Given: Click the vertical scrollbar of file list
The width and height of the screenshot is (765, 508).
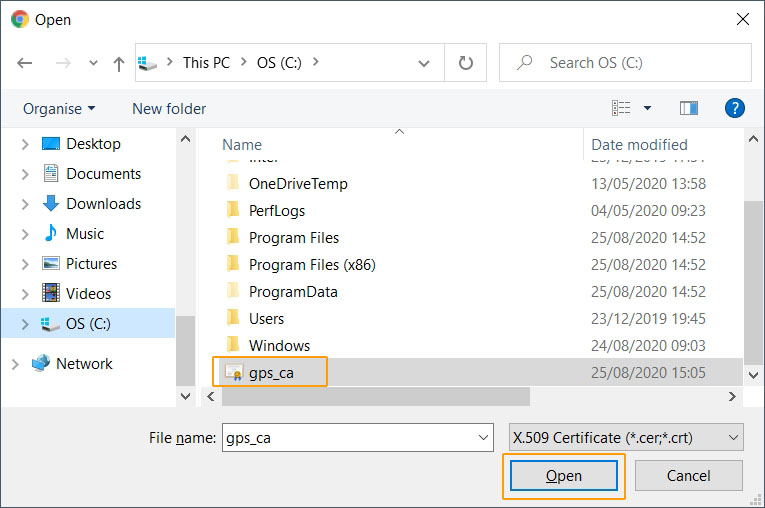Looking at the screenshot, I should click(754, 280).
